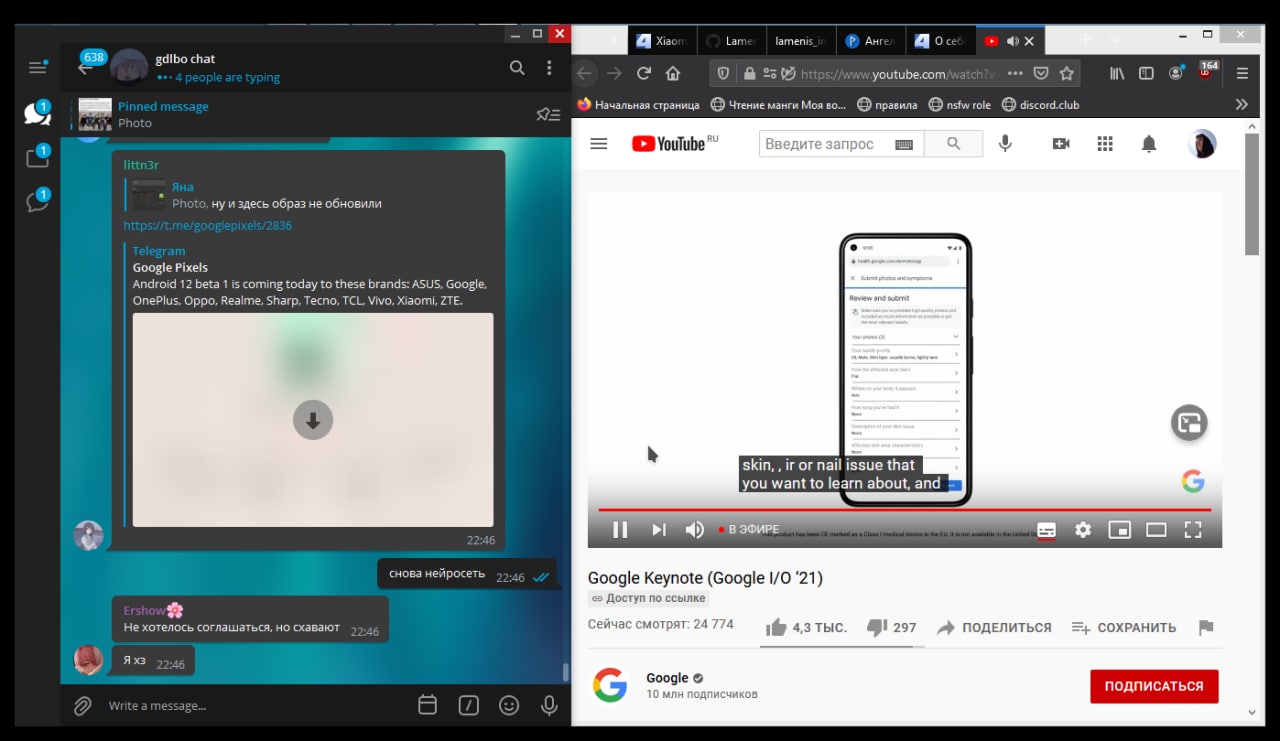The height and width of the screenshot is (741, 1280).
Task: Show more bookmarks chevron
Action: (x=1242, y=104)
